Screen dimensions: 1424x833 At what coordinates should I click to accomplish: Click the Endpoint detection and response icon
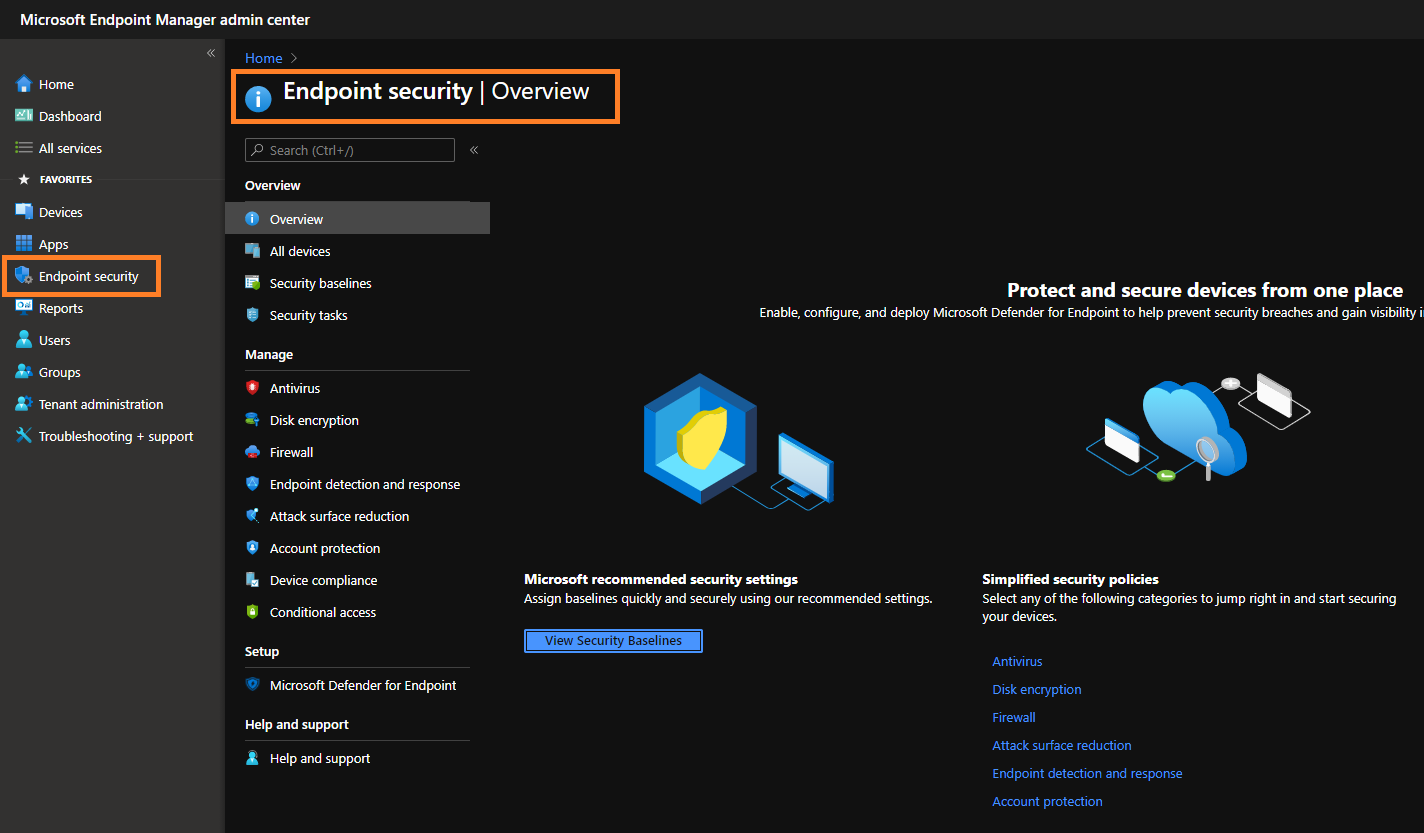coord(253,484)
